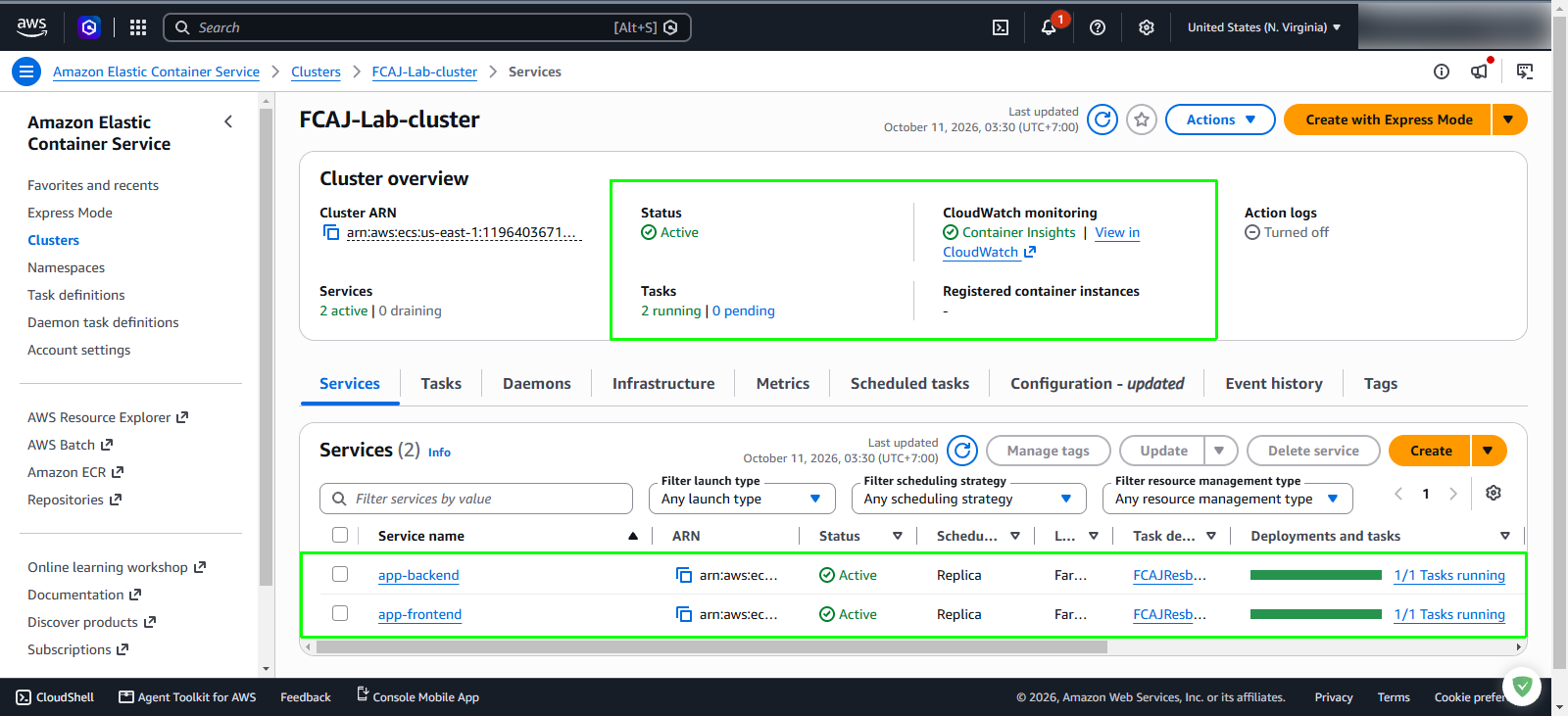
Task: Open the Filter scheduling strategy dropdown
Action: pos(969,499)
